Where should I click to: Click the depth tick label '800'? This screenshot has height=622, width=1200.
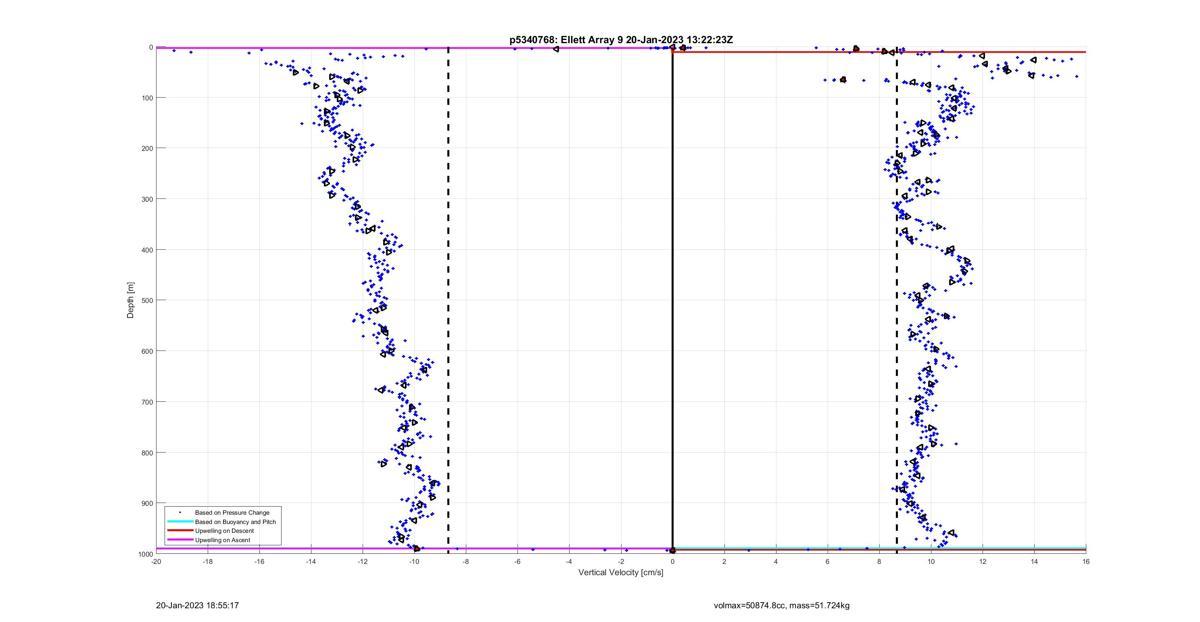pos(146,452)
